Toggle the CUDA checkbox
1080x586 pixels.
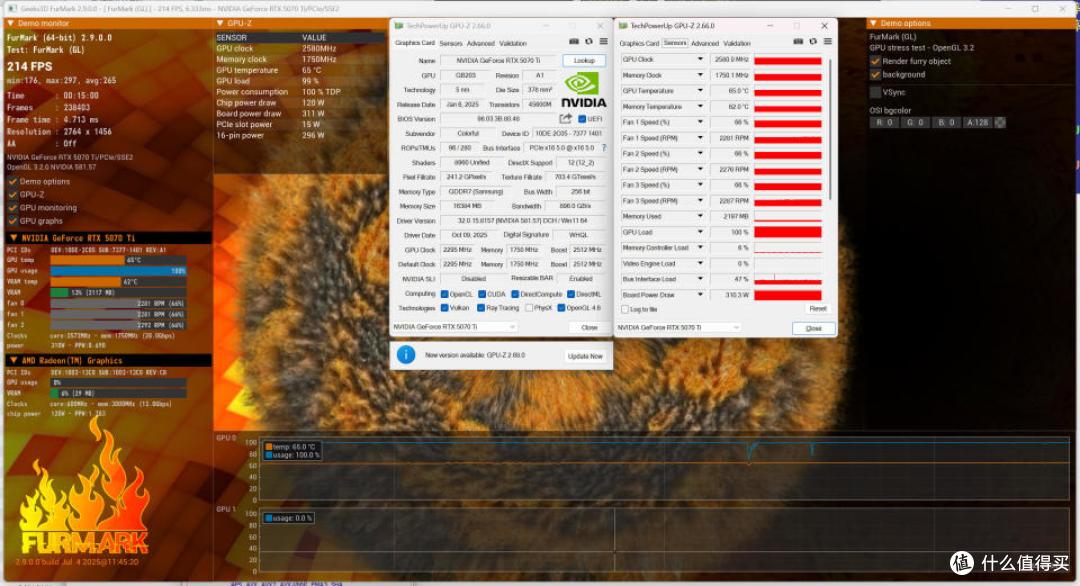pyautogui.click(x=482, y=294)
